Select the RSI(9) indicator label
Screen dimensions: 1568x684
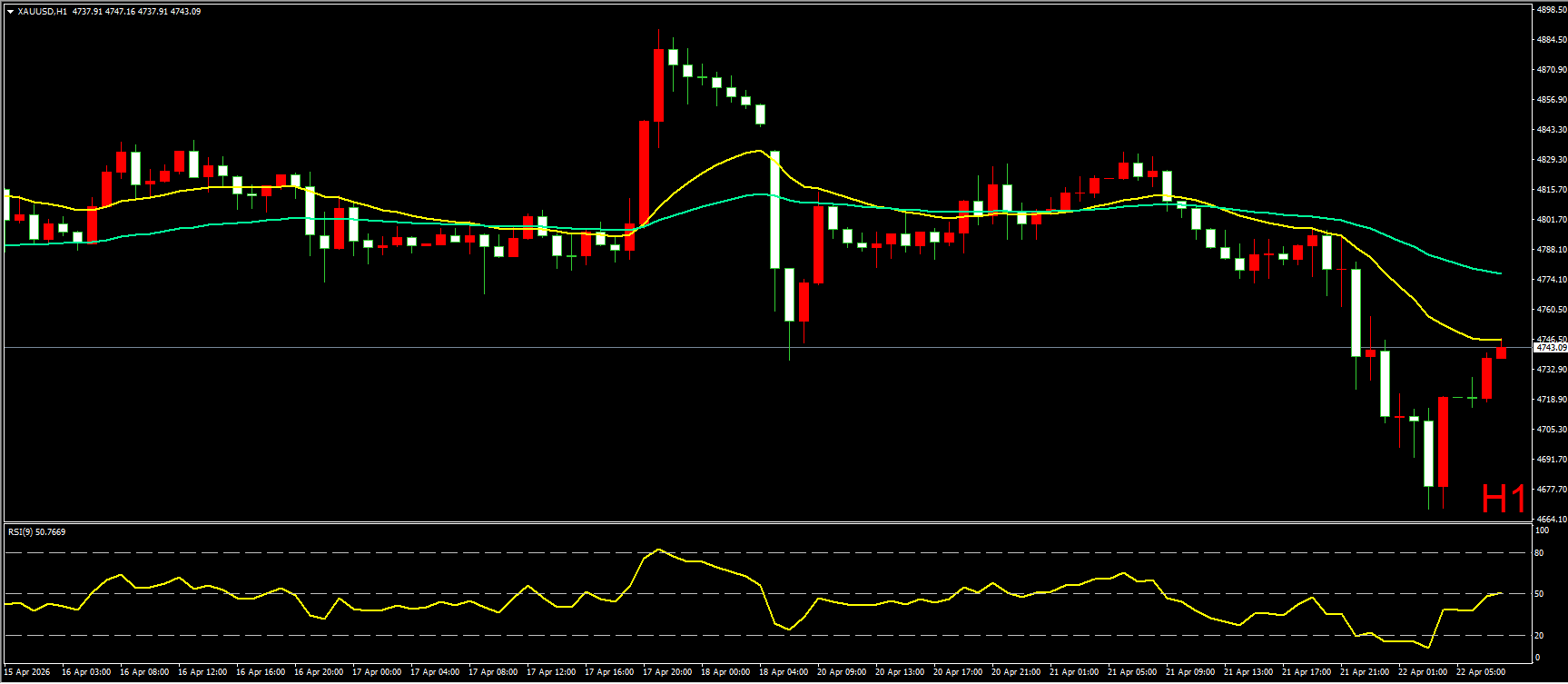(36, 532)
